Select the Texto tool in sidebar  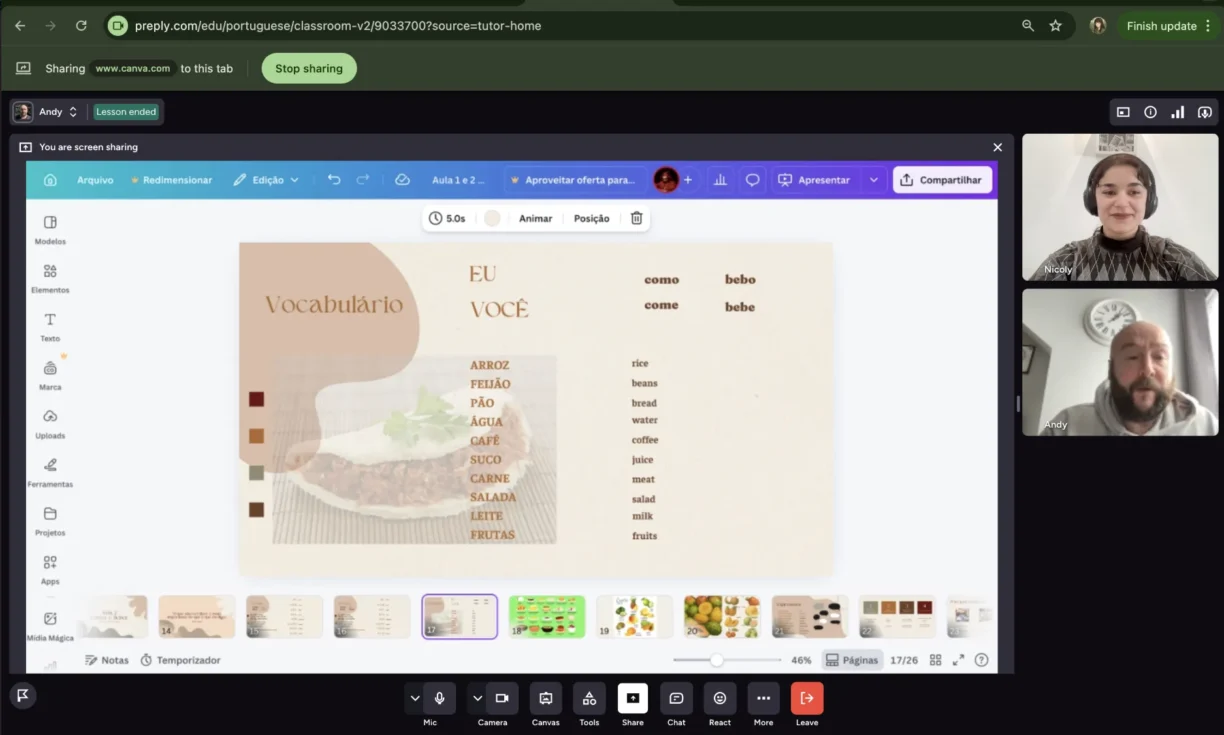point(50,326)
